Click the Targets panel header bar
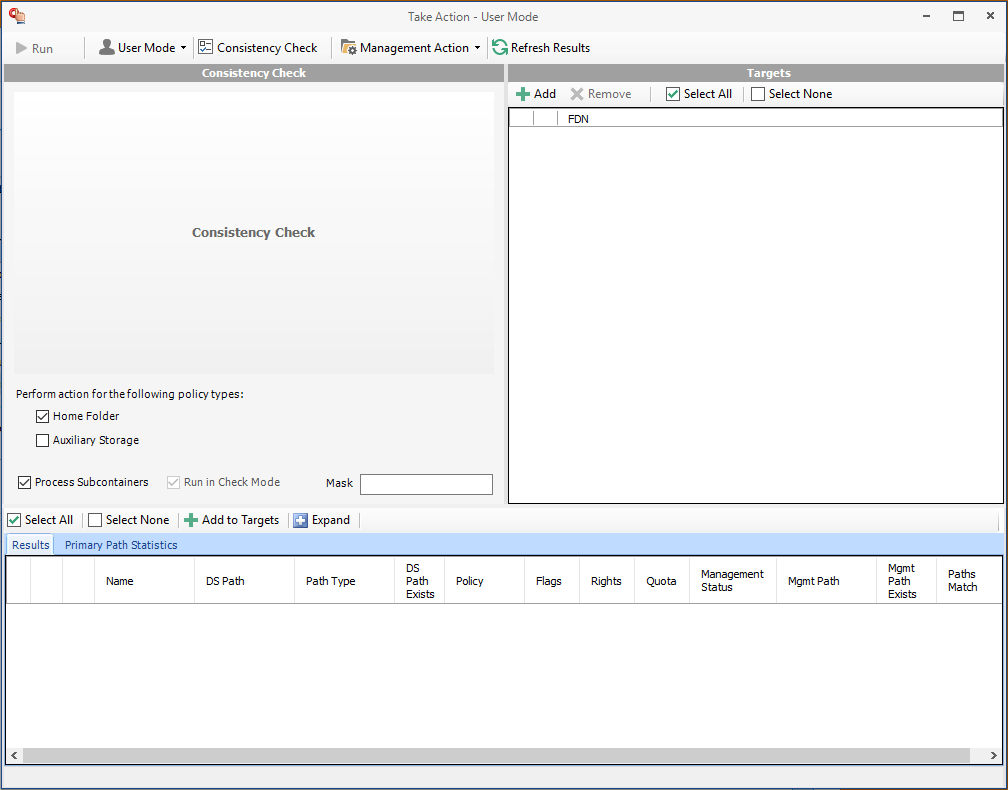The image size is (1008, 790). click(x=756, y=73)
